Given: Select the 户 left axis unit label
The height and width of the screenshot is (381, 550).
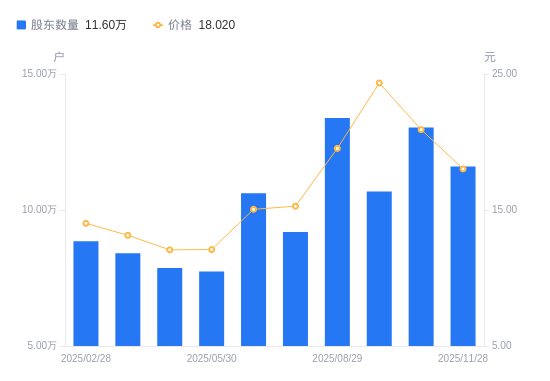Looking at the screenshot, I should click(59, 56).
